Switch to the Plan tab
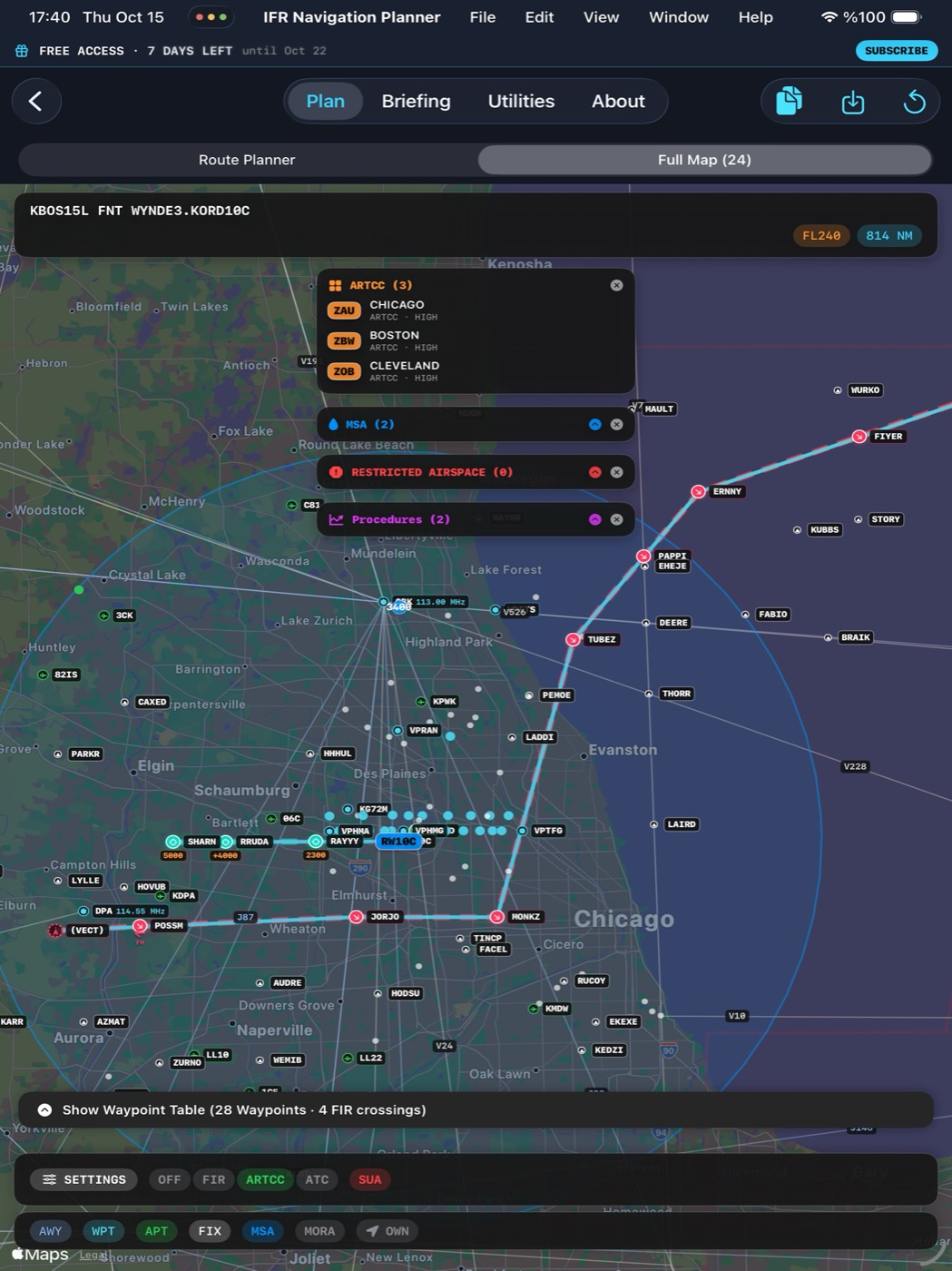Screen dimensions: 952x1271 coord(325,101)
